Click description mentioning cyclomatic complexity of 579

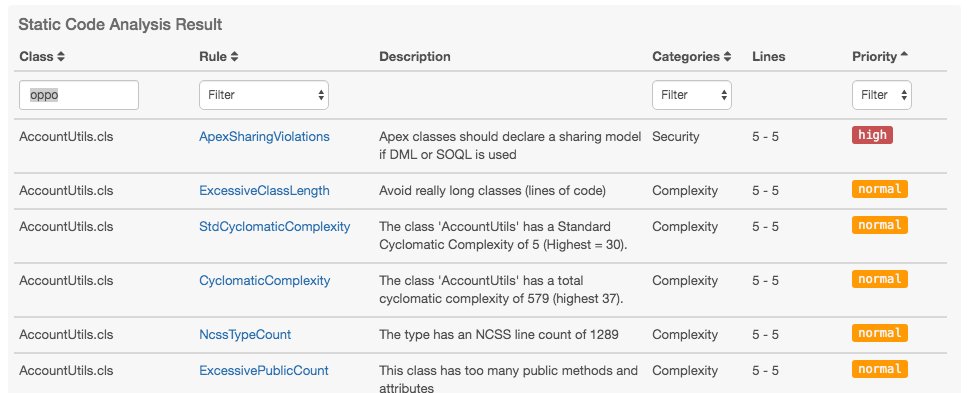click(501, 290)
